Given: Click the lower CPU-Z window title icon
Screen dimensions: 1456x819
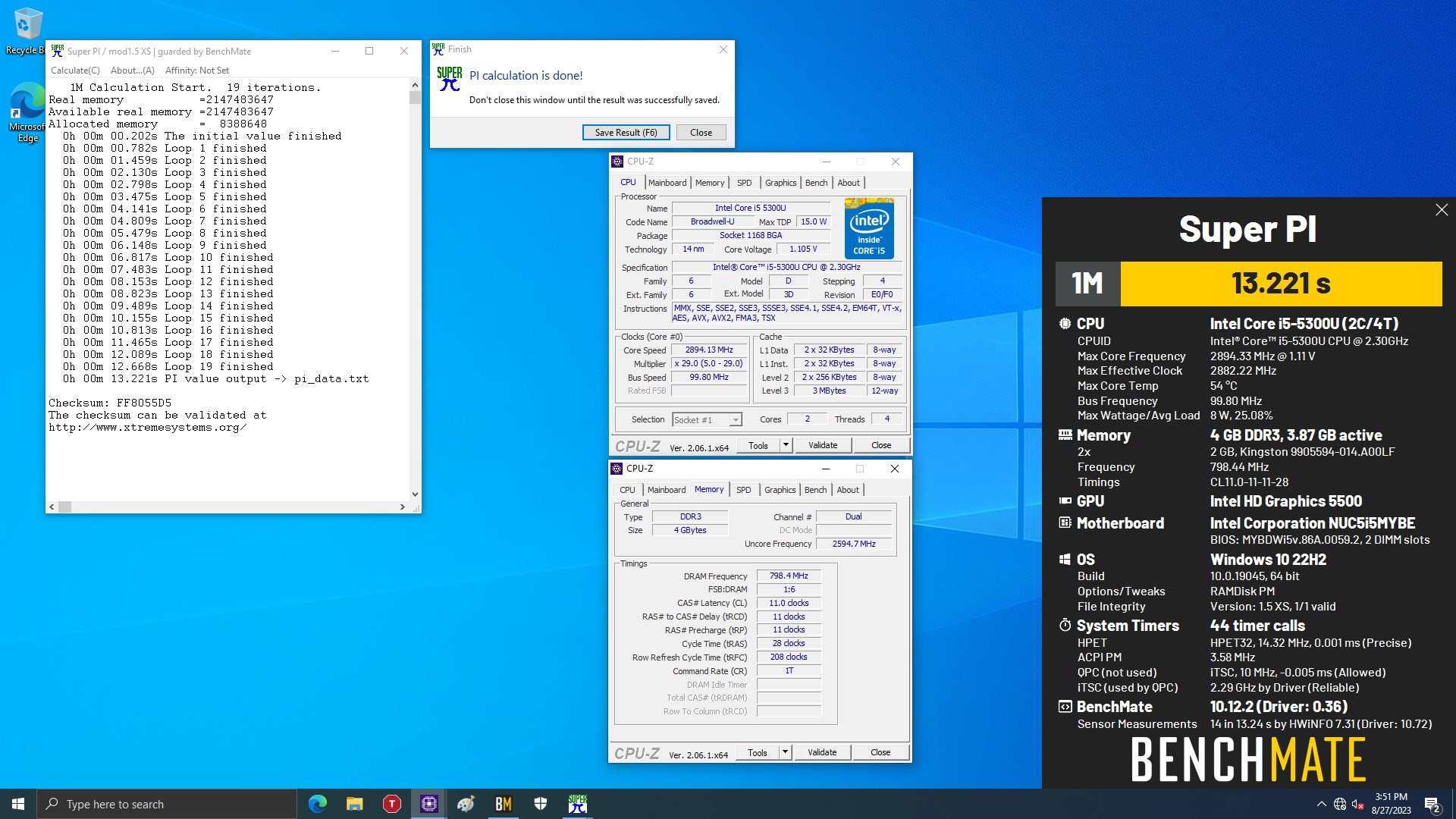Looking at the screenshot, I should point(617,469).
